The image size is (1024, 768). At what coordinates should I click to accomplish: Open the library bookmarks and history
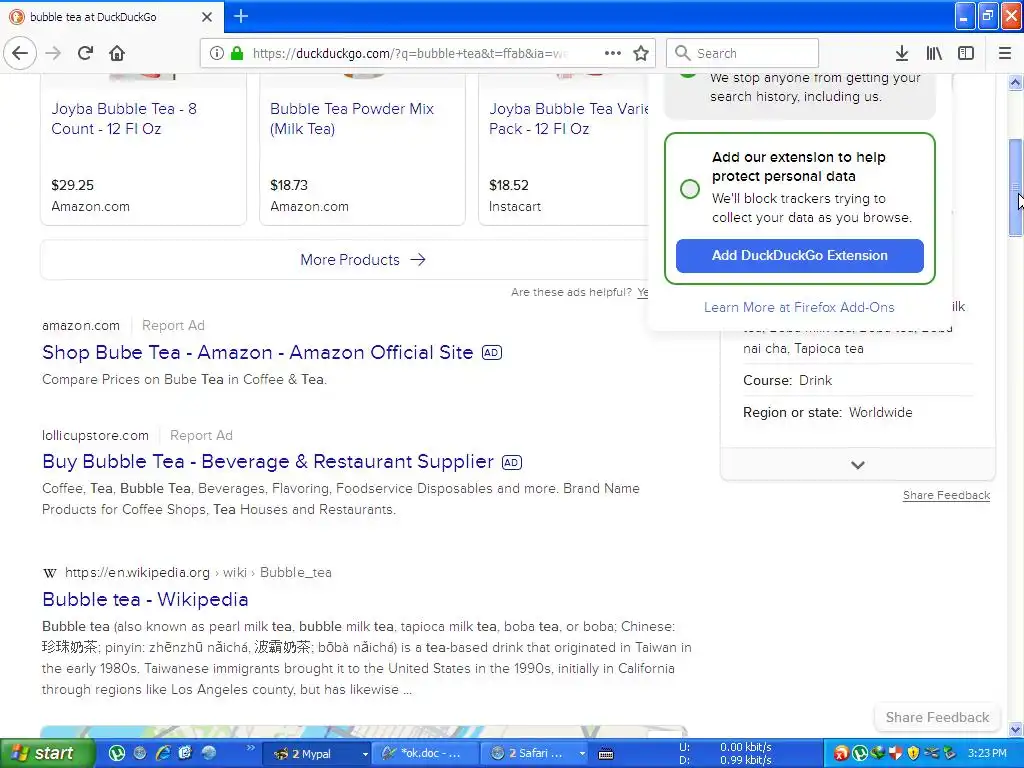(934, 53)
